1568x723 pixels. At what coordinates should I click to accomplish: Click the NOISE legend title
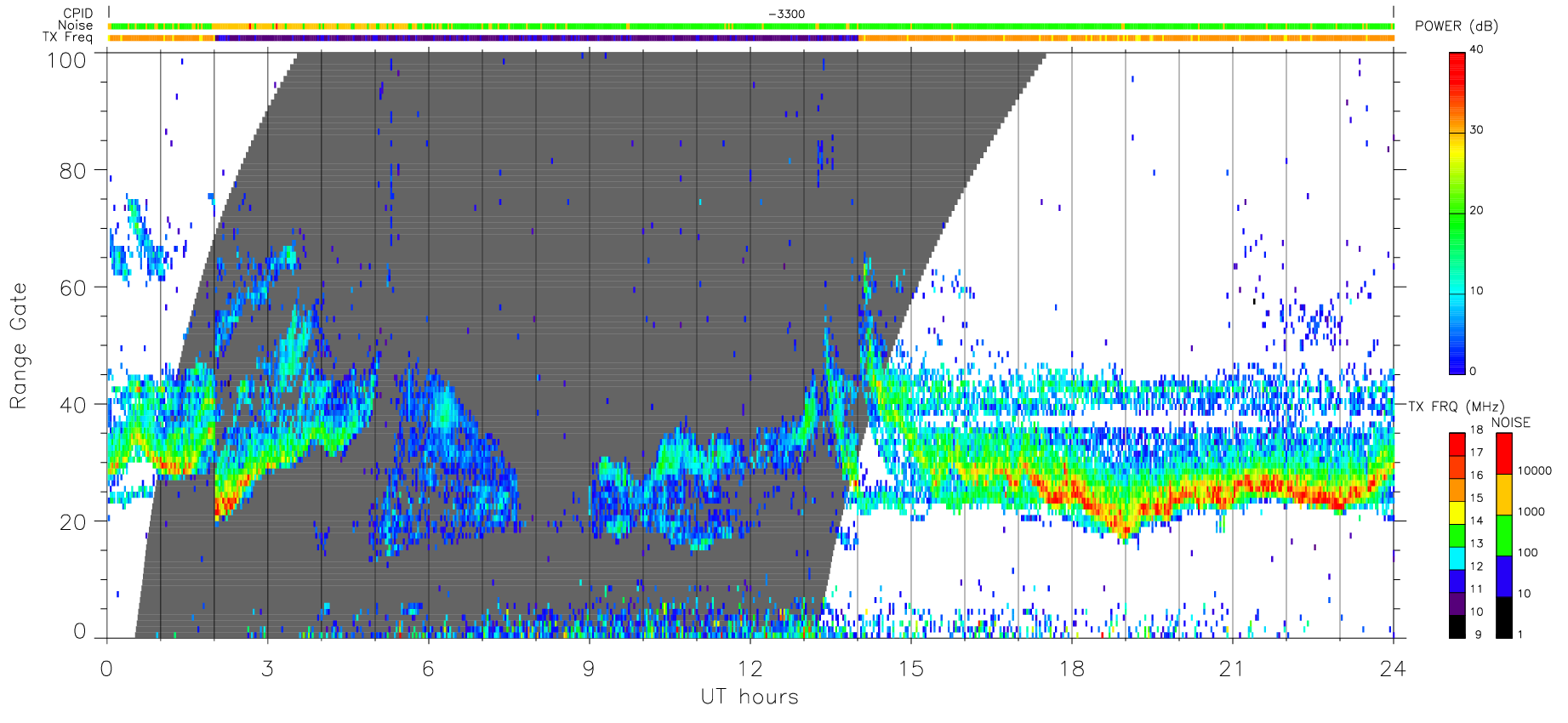tap(1510, 423)
